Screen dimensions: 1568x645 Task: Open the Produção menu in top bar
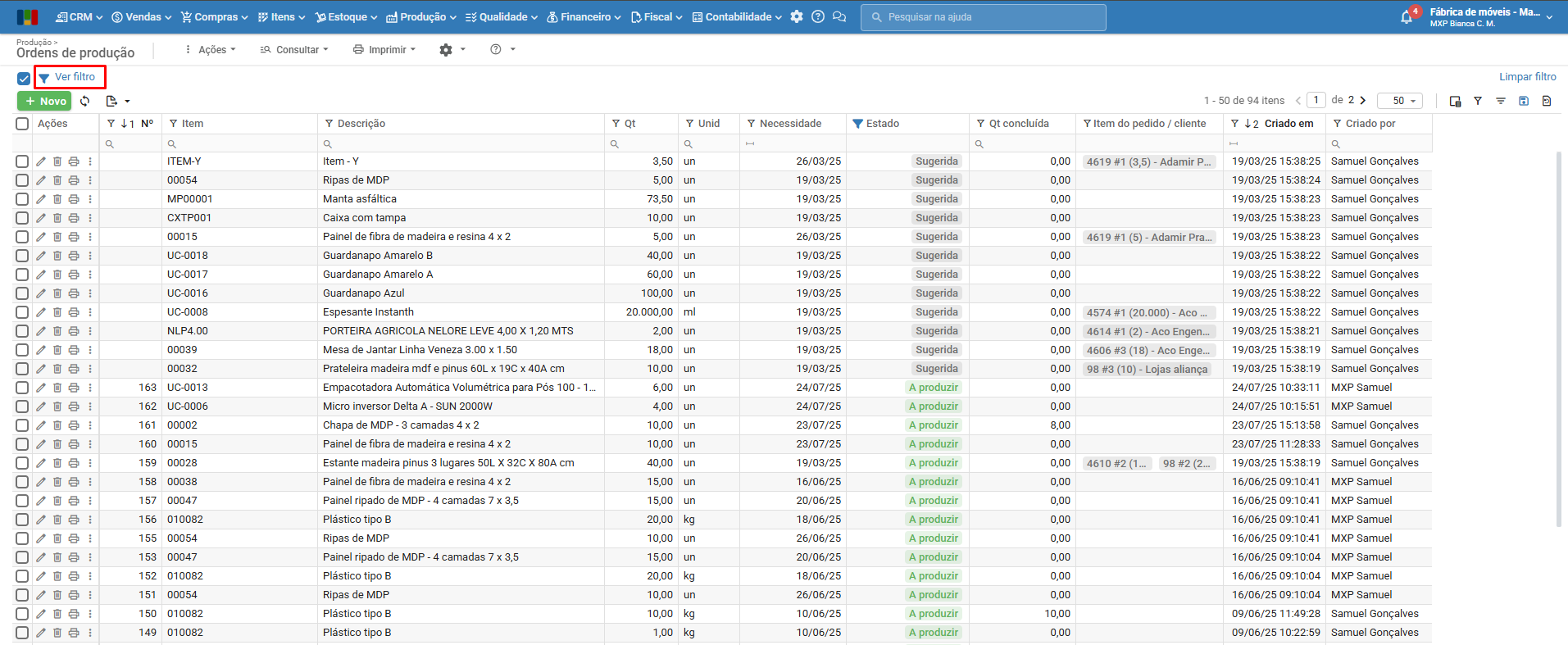[416, 17]
